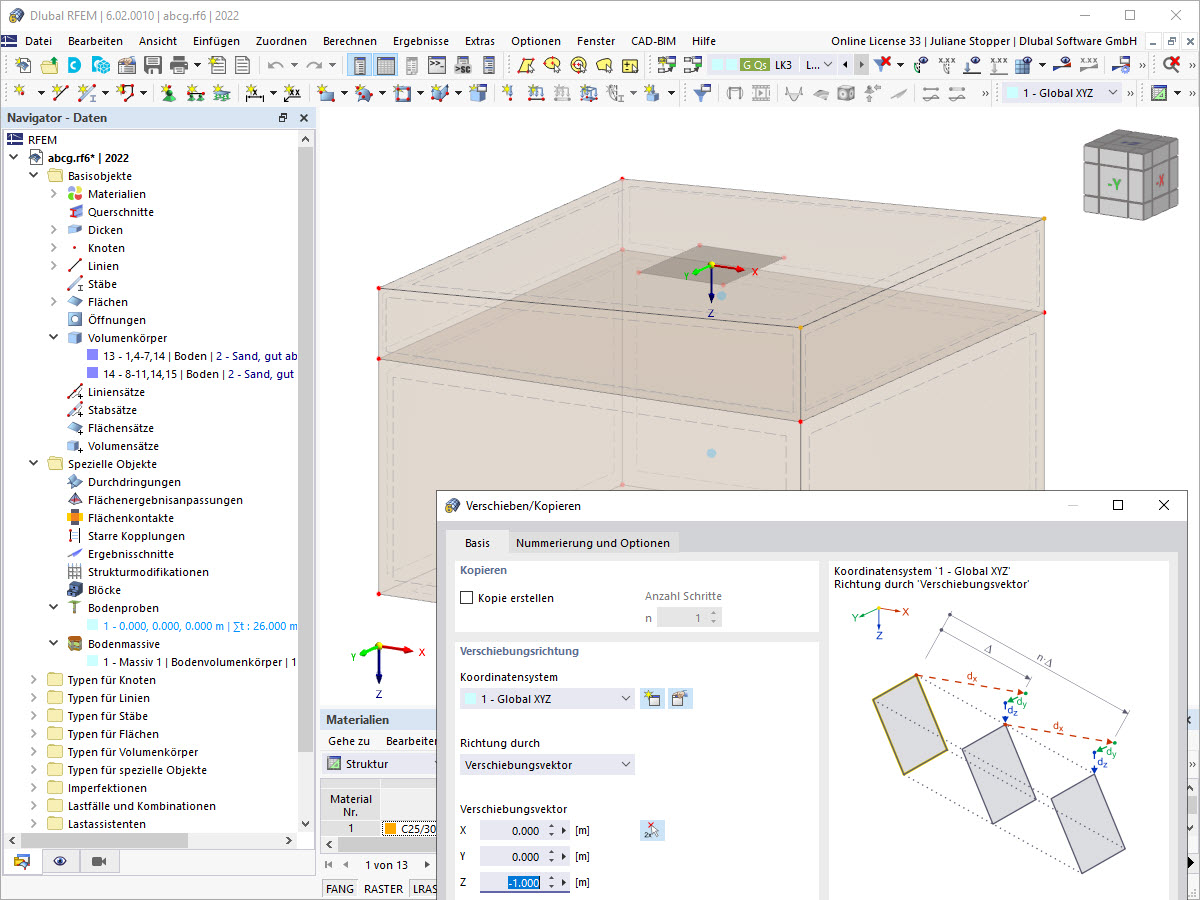1200x900 pixels.
Task: Click the new line tool icon
Action: [x=60, y=93]
